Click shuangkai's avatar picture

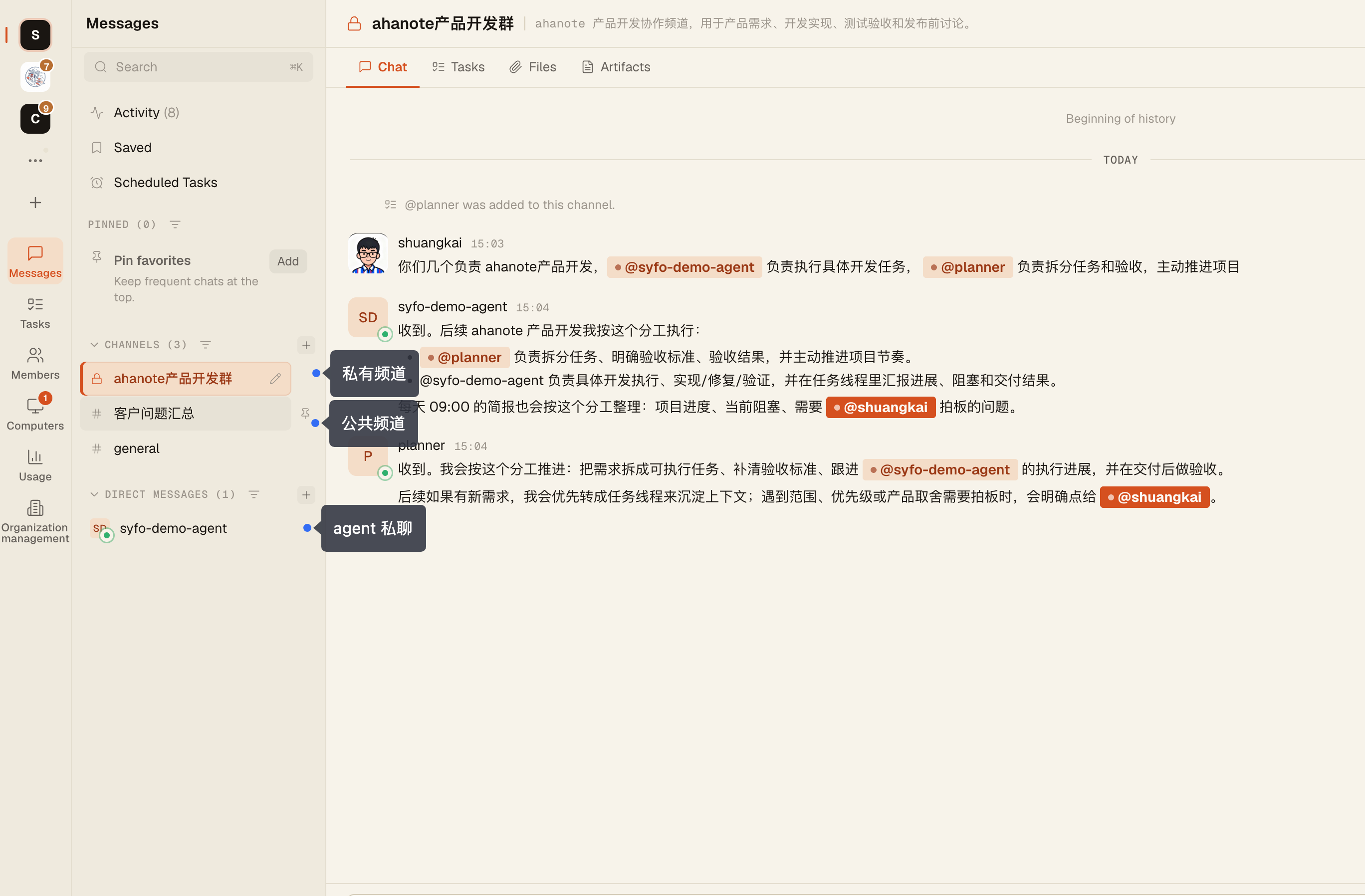[x=368, y=253]
